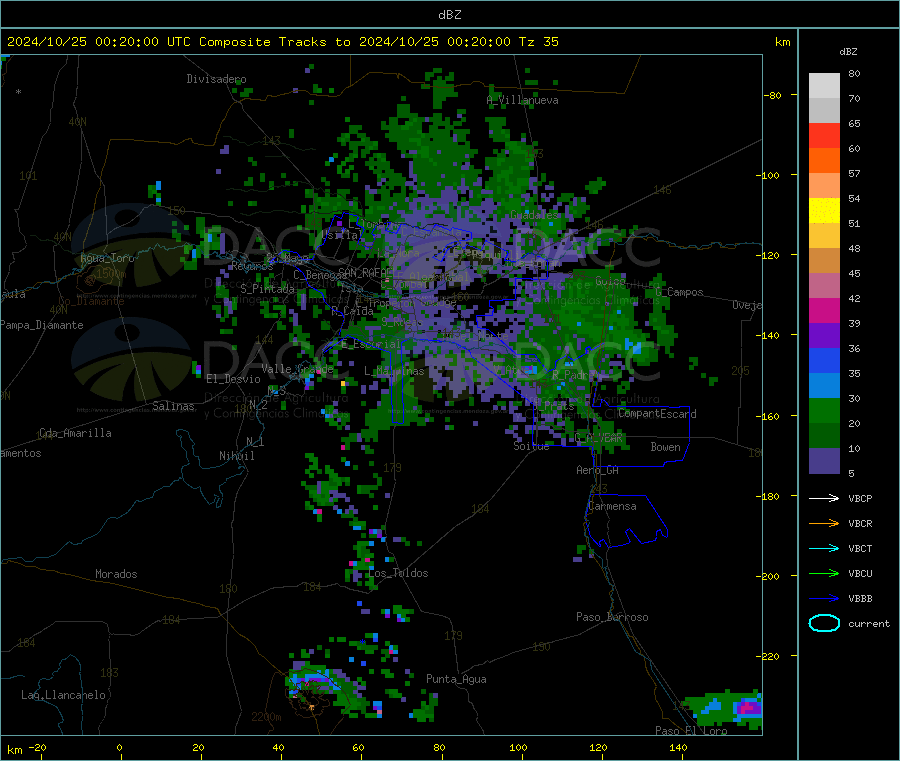This screenshot has height=761, width=900.
Task: Click the Agua_Toro map label
Action: point(107,258)
